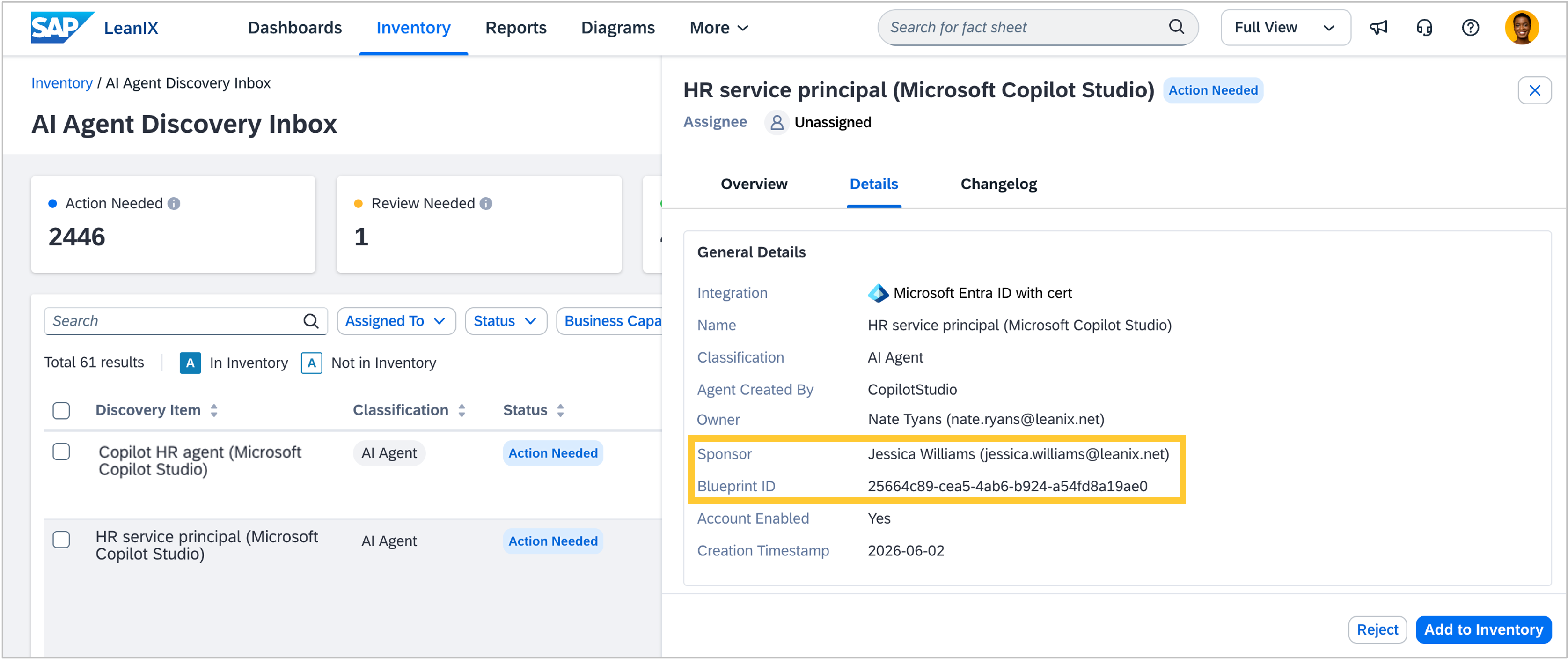The image size is (1568, 659).
Task: Click the General Details section heading
Action: [x=751, y=252]
